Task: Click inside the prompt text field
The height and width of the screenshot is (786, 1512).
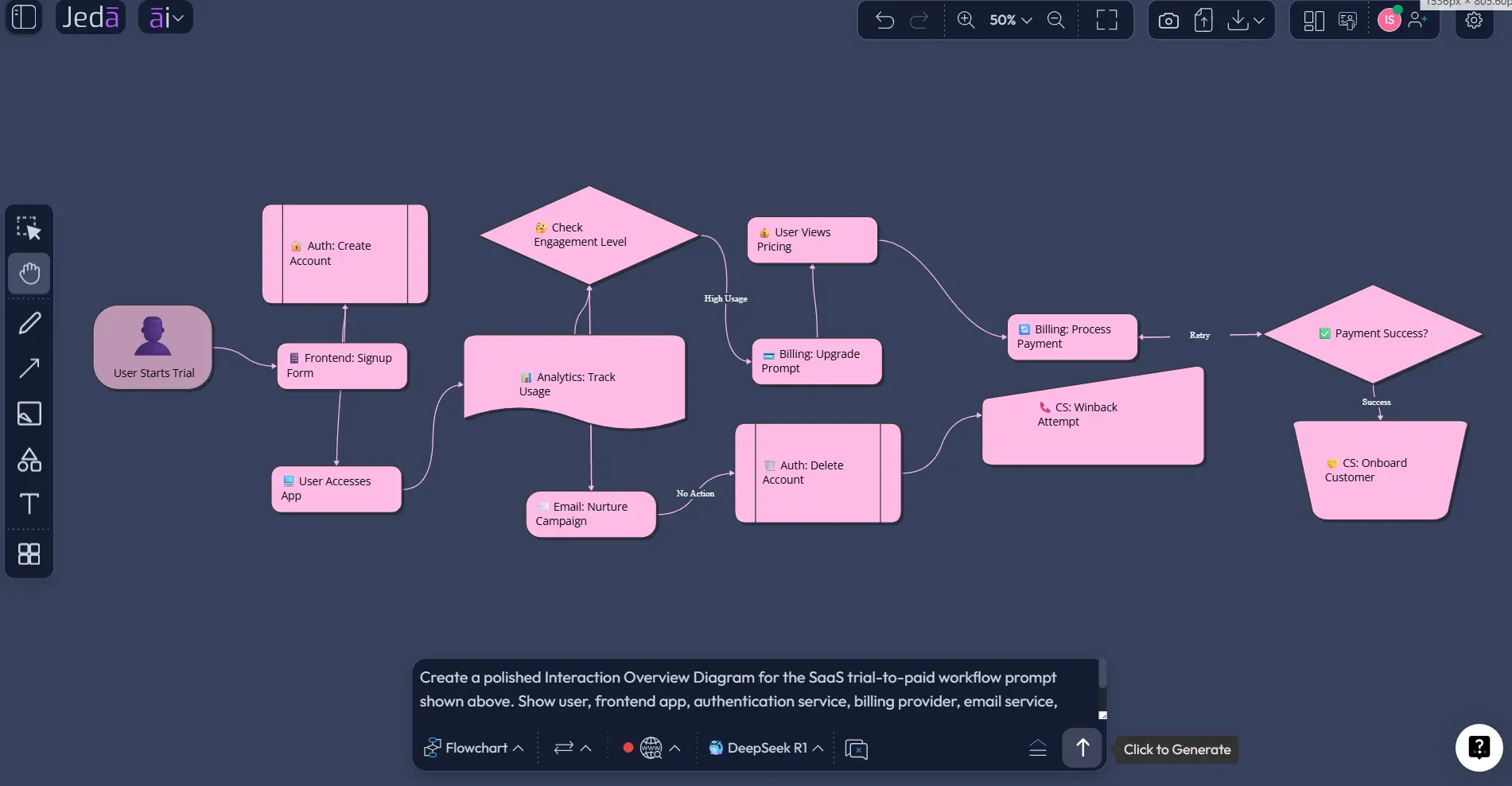Action: [756, 689]
